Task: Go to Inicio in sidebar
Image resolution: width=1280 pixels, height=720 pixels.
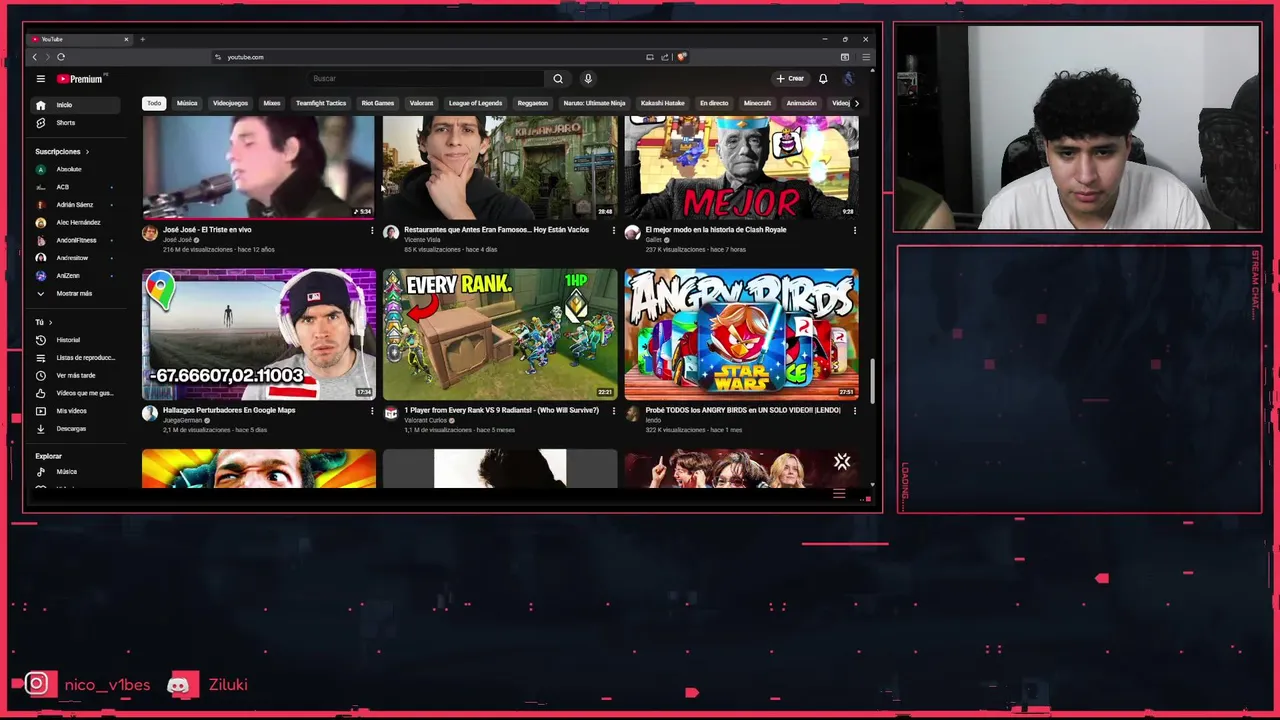Action: [77, 105]
